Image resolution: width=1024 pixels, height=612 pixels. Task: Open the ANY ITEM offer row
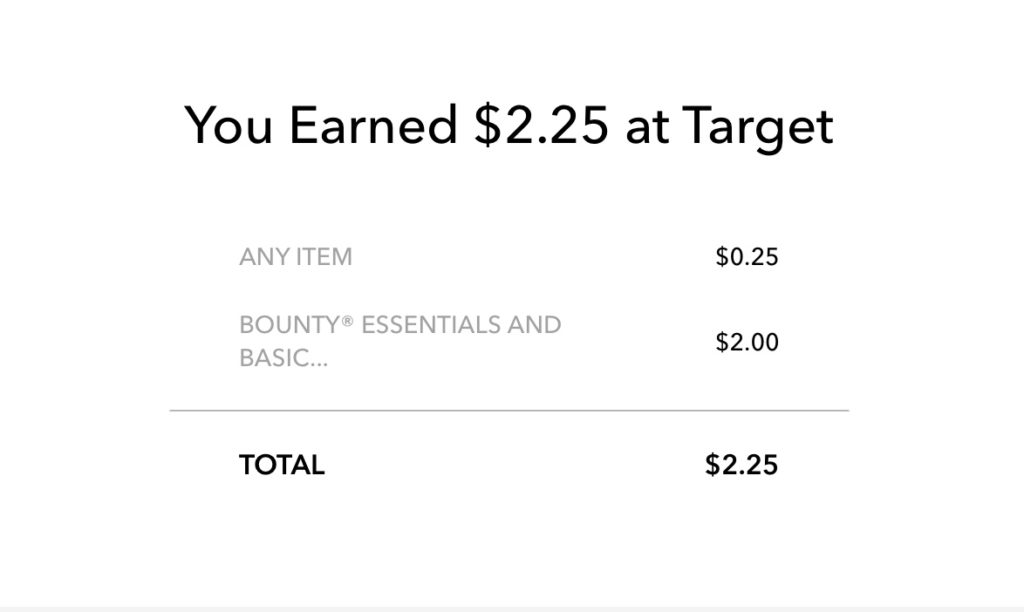(x=509, y=257)
